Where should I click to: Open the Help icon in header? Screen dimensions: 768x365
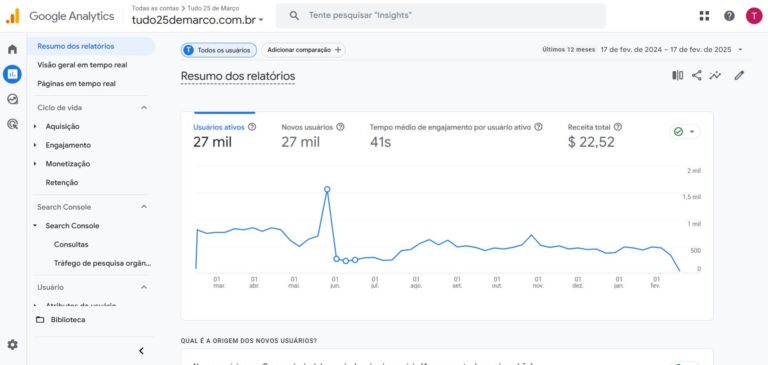(729, 16)
